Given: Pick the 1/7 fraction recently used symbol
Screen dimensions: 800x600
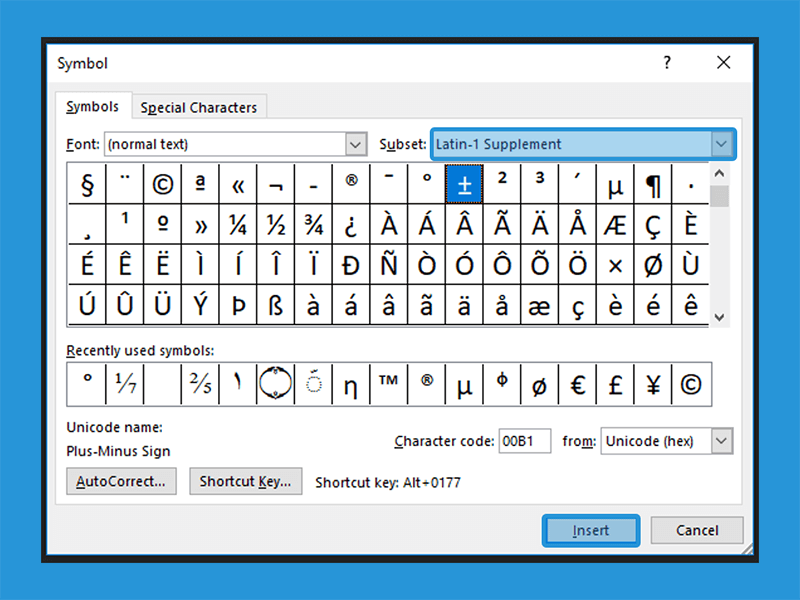Looking at the screenshot, I should point(125,384).
